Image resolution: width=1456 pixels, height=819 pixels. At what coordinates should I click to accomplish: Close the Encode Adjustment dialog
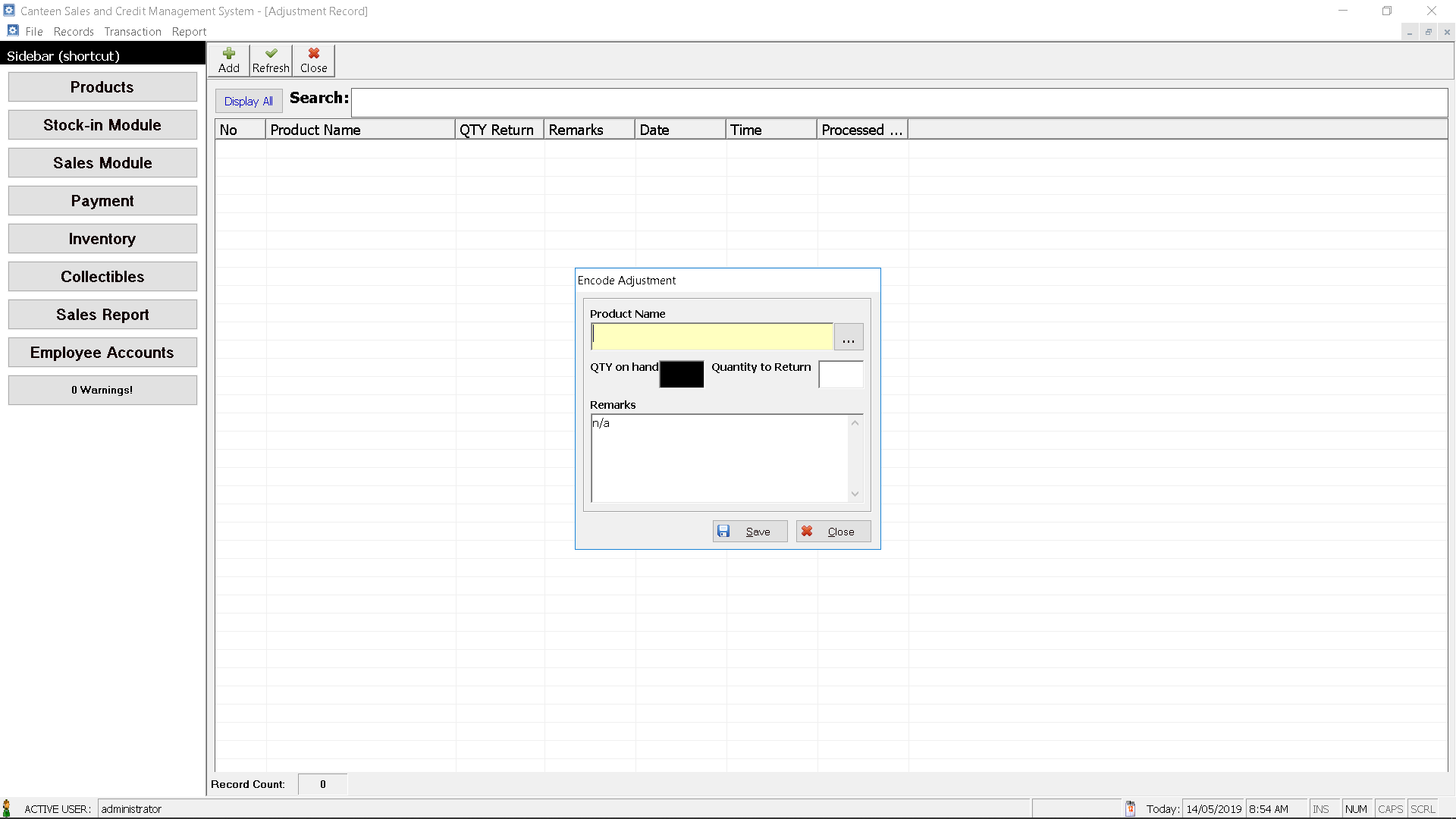[x=833, y=532]
